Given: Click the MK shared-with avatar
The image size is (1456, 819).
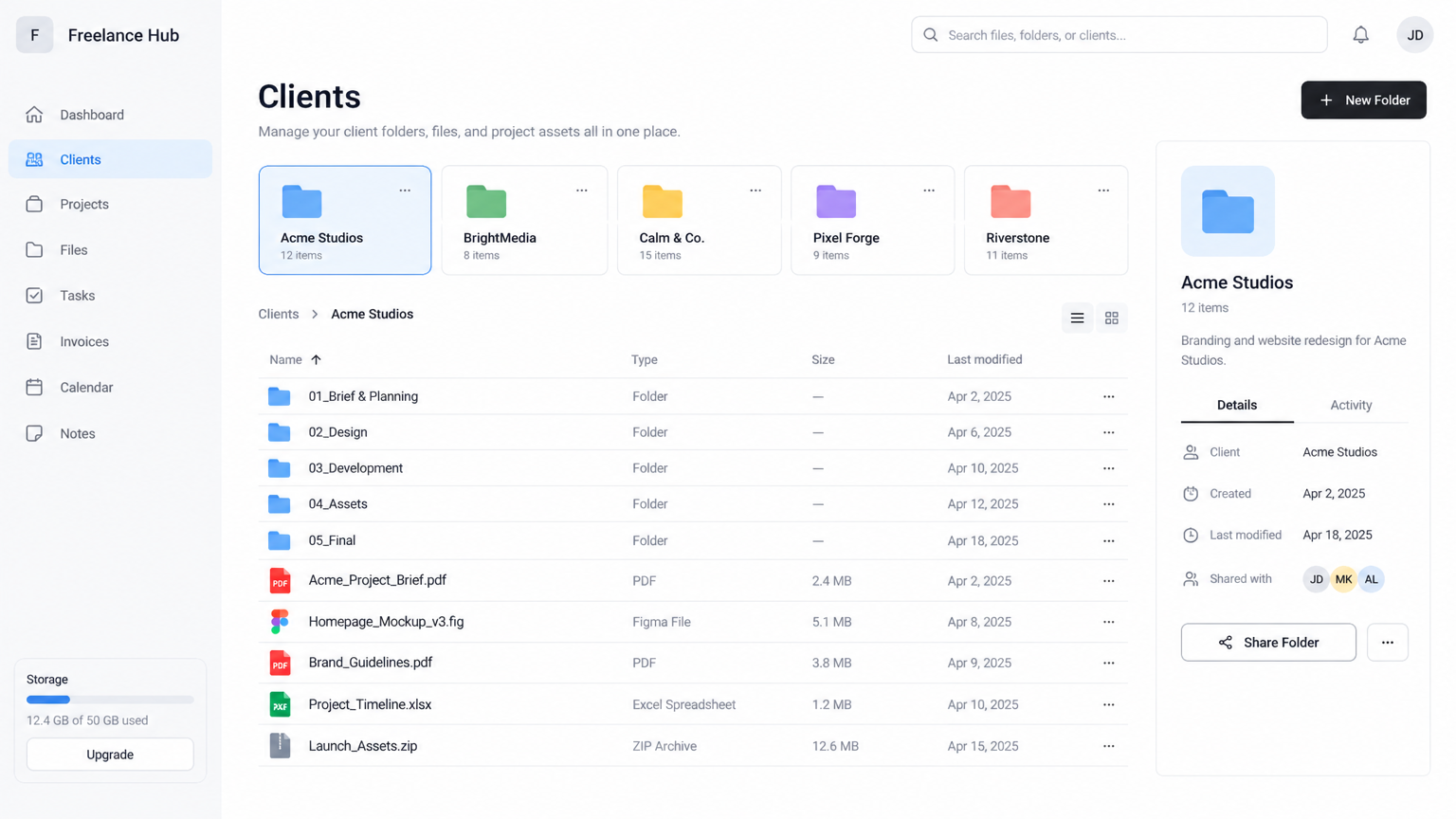Looking at the screenshot, I should click(1343, 579).
